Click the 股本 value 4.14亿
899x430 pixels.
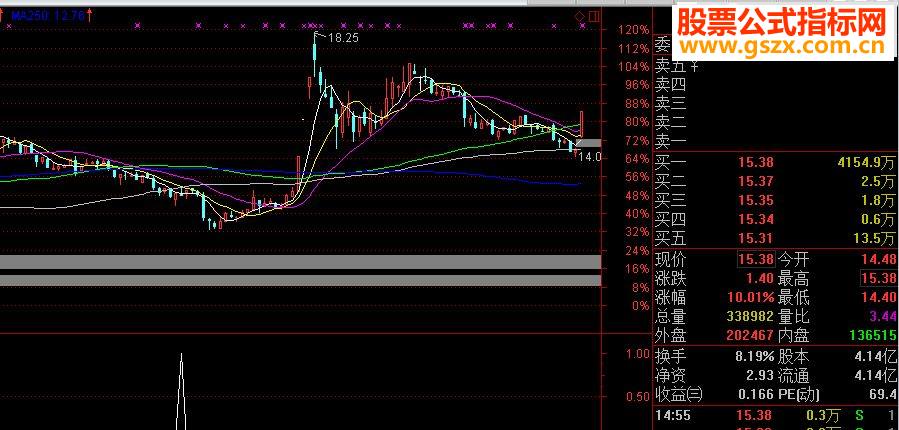click(x=875, y=357)
